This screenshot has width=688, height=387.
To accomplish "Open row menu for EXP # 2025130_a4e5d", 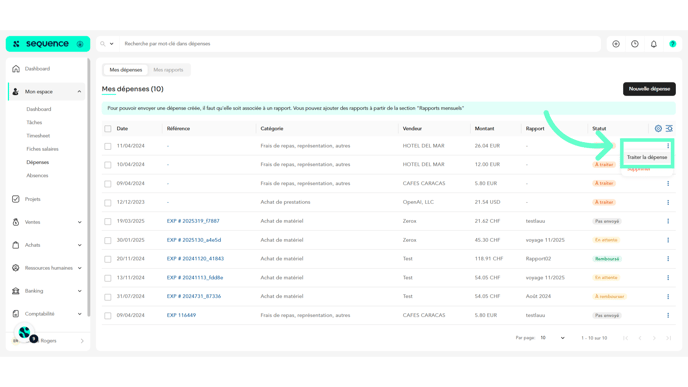I will (x=668, y=240).
